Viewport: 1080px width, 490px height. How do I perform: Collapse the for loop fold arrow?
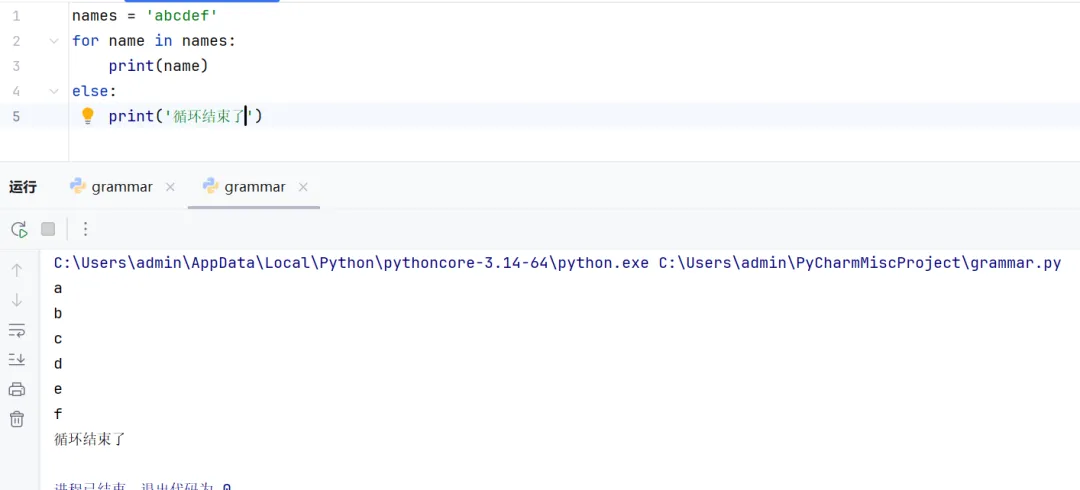54,41
